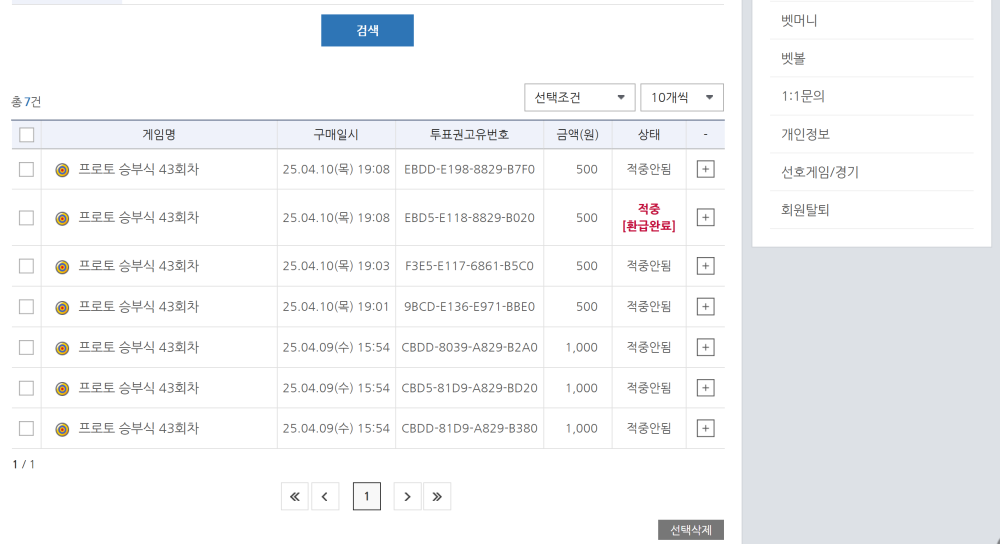Select 개인정보 from the side menu
The height and width of the screenshot is (544, 1000).
pyautogui.click(x=805, y=134)
